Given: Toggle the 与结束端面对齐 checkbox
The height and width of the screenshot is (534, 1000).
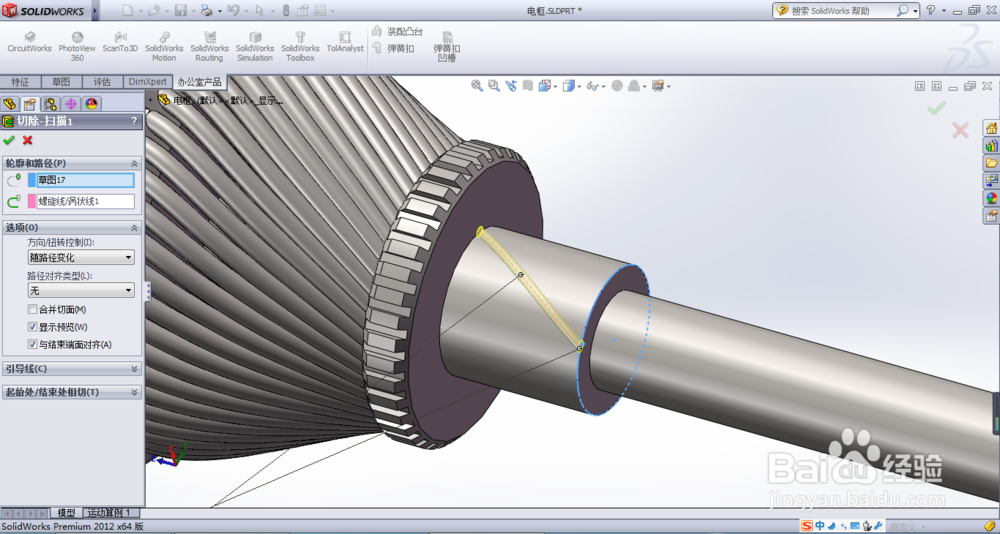Looking at the screenshot, I should point(33,345).
